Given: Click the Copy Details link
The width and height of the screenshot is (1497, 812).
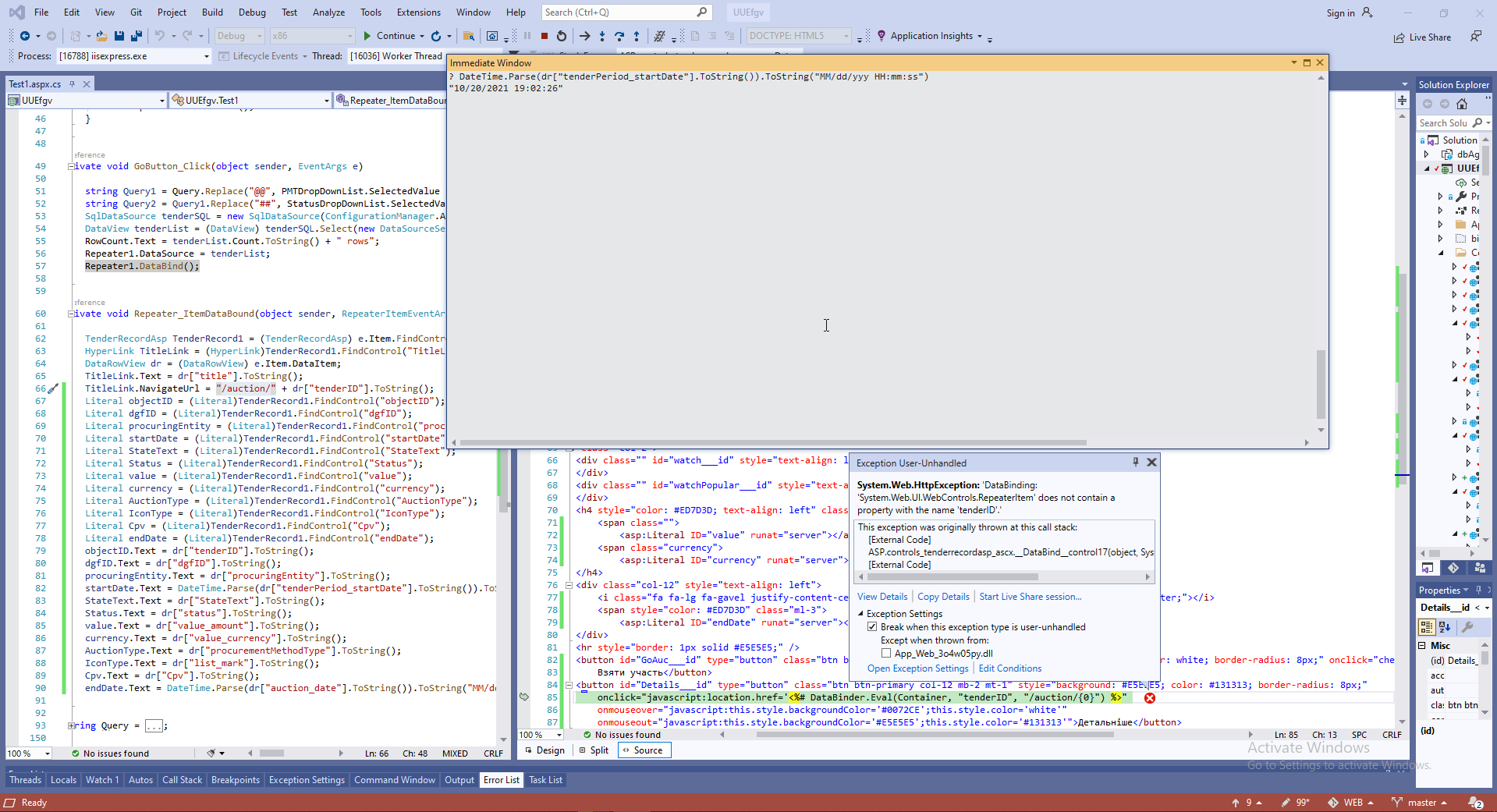Looking at the screenshot, I should [943, 597].
